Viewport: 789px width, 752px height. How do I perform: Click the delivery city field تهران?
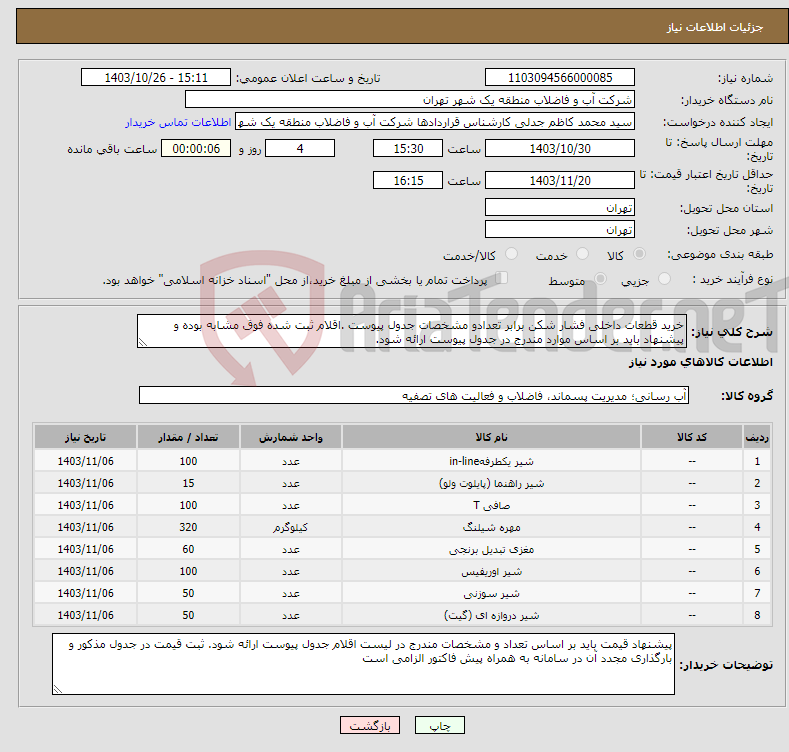tap(560, 230)
